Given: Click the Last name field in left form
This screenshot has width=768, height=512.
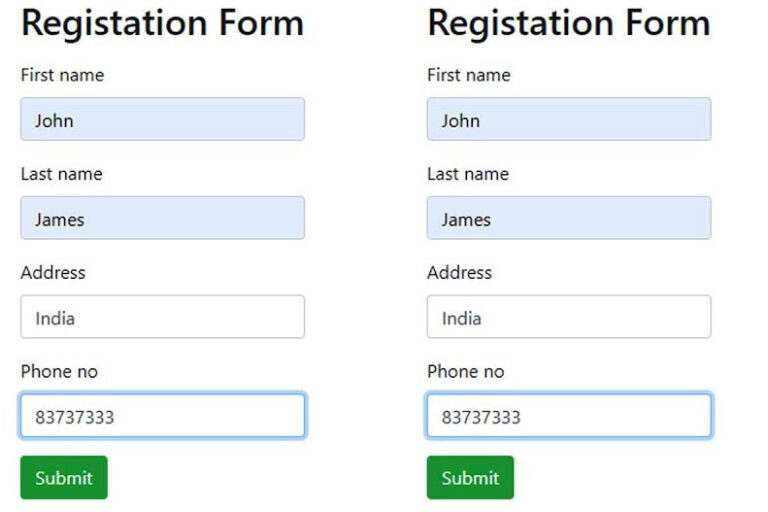Looking at the screenshot, I should [163, 218].
